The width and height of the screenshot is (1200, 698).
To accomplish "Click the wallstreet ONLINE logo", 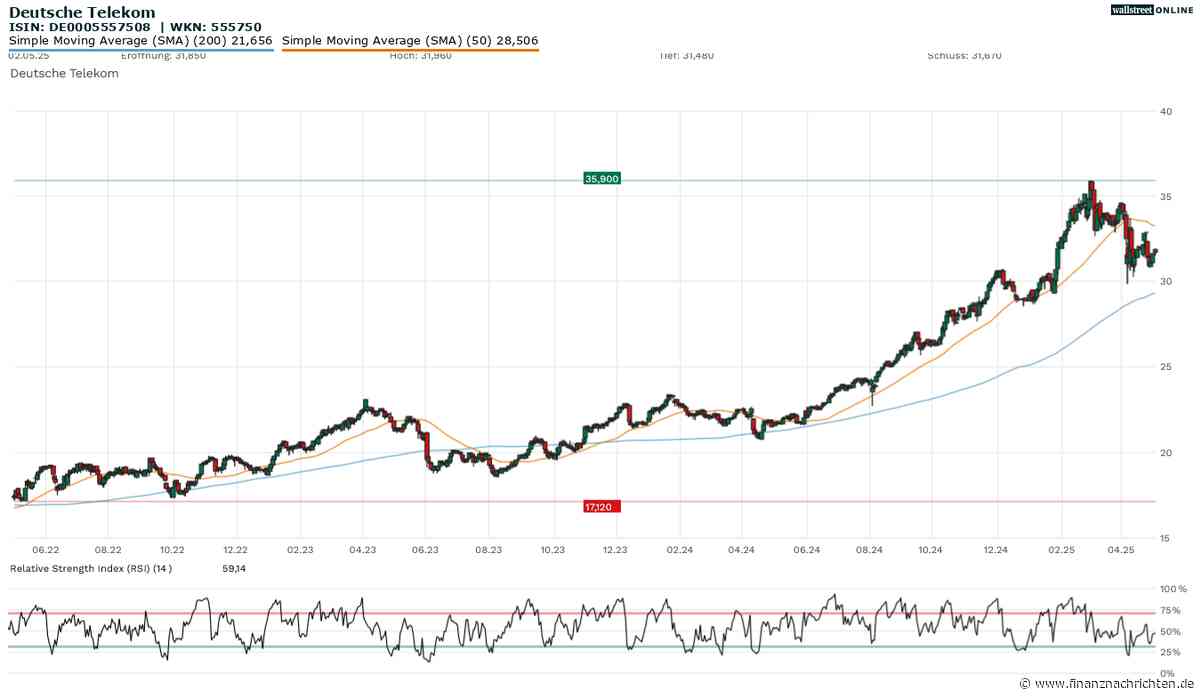I will point(1152,10).
